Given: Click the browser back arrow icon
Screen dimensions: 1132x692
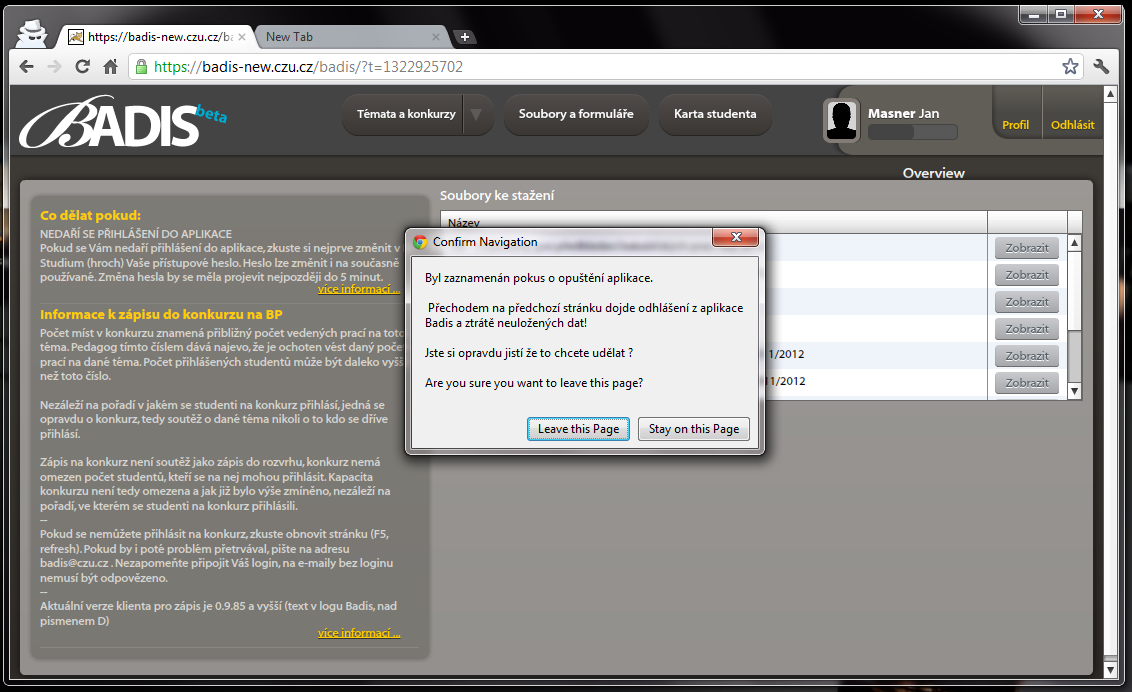Looking at the screenshot, I should pyautogui.click(x=27, y=67).
